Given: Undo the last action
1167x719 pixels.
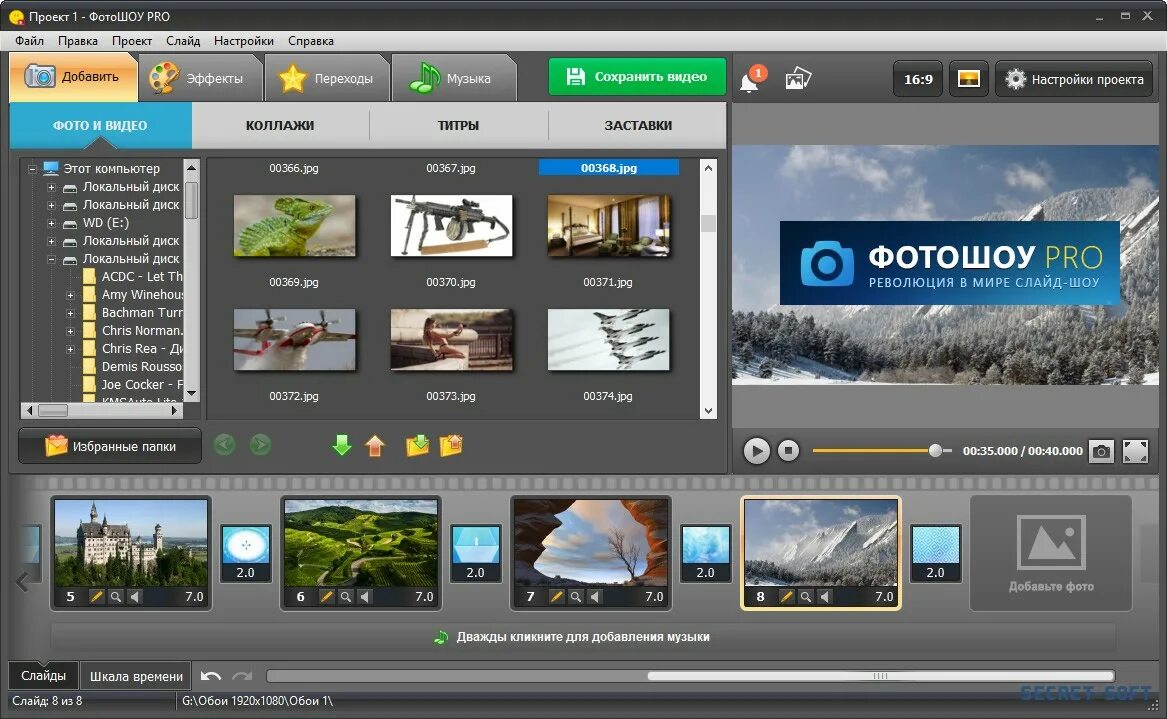Looking at the screenshot, I should coord(211,676).
